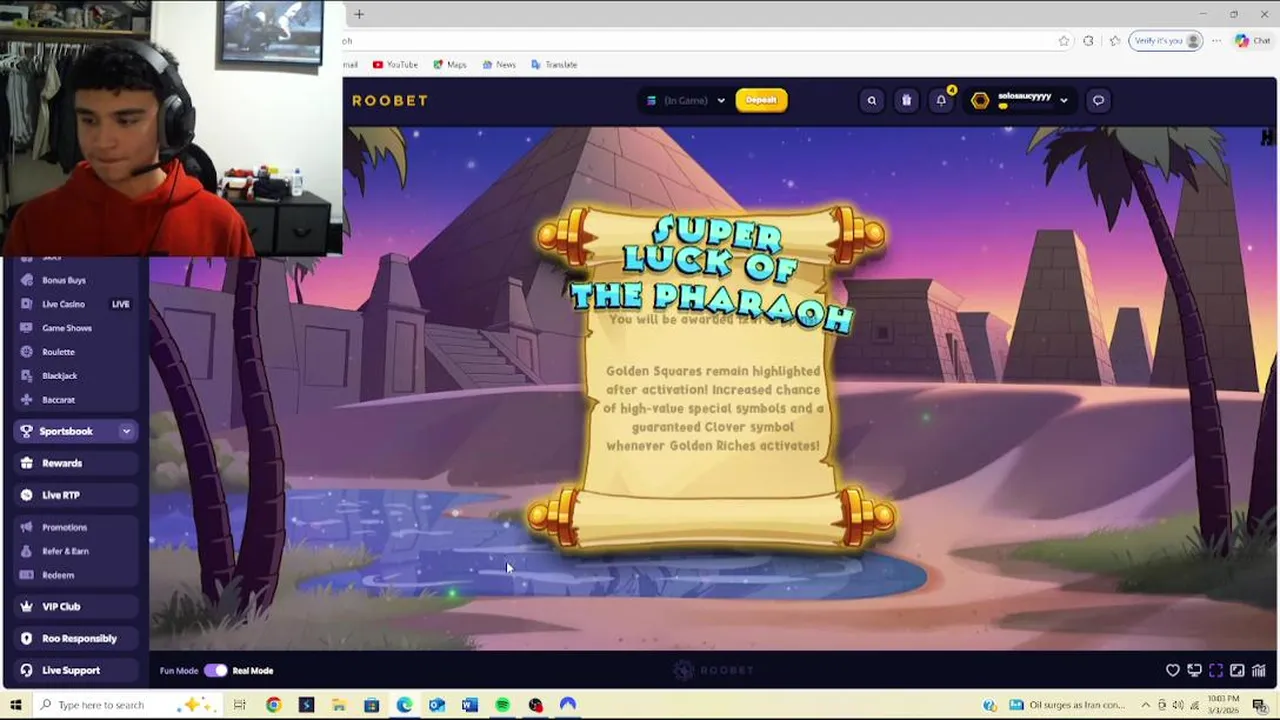Viewport: 1280px width, 720px height.
Task: Click the Verify it's you profile button
Action: coord(1166,41)
